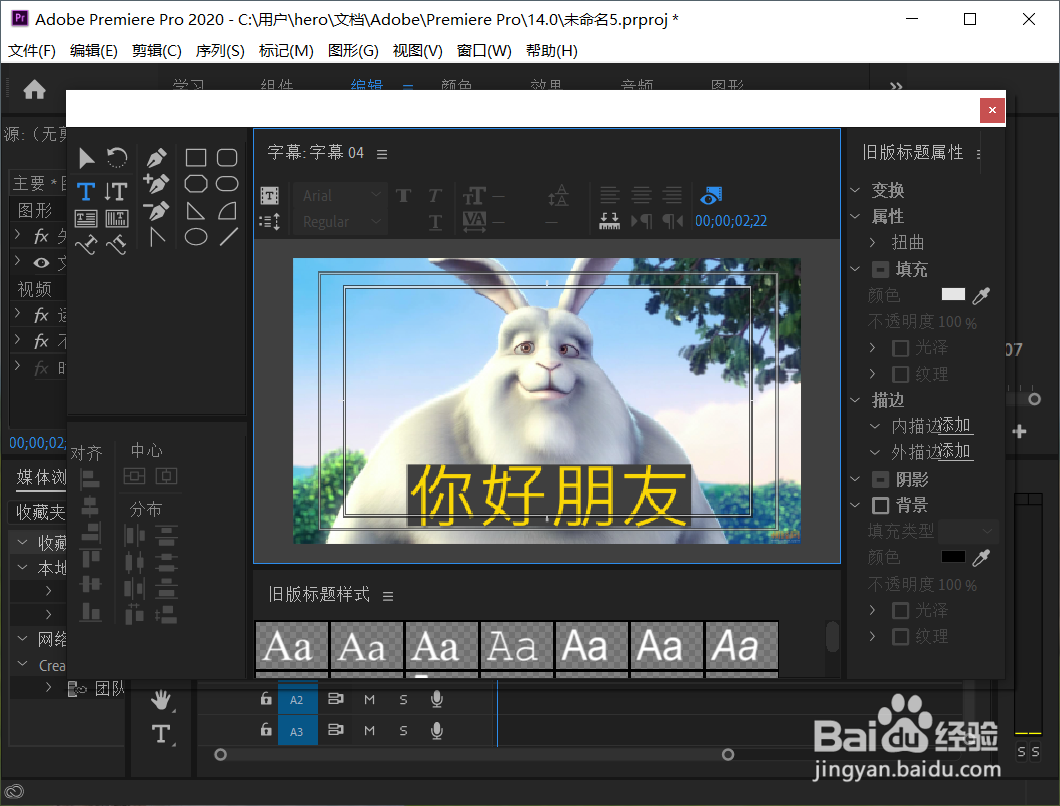Screen dimensions: 1060x806
Task: Toggle lock on audio track A2
Action: pos(266,698)
